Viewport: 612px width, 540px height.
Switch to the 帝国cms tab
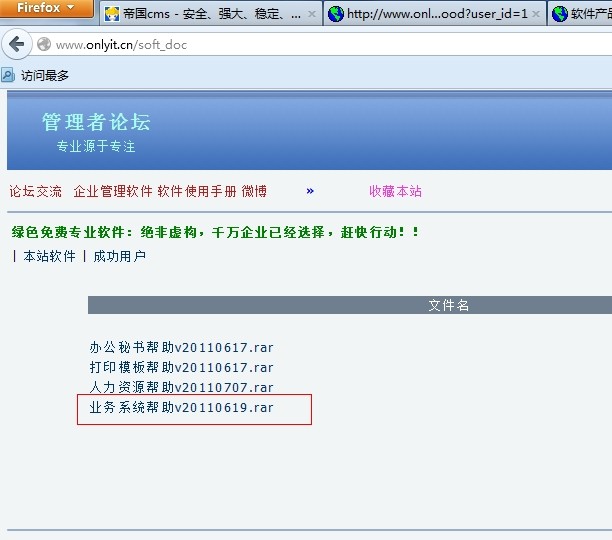pyautogui.click(x=200, y=14)
